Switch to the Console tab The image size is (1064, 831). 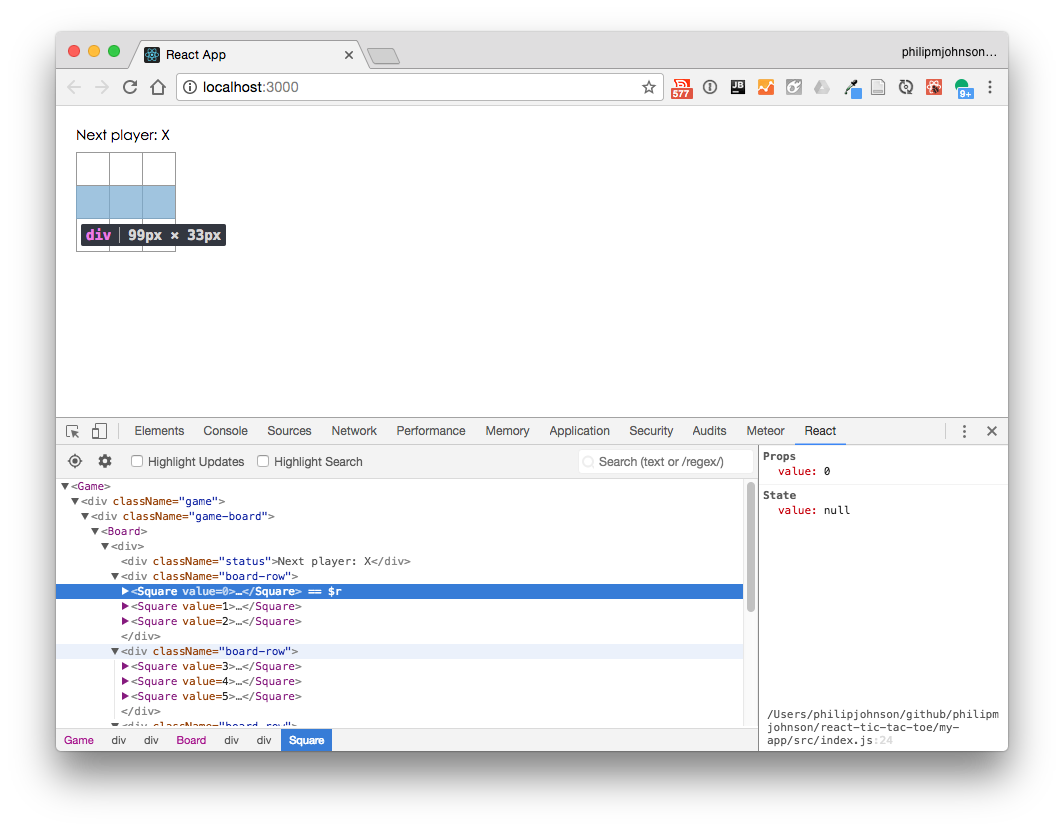[x=225, y=431]
